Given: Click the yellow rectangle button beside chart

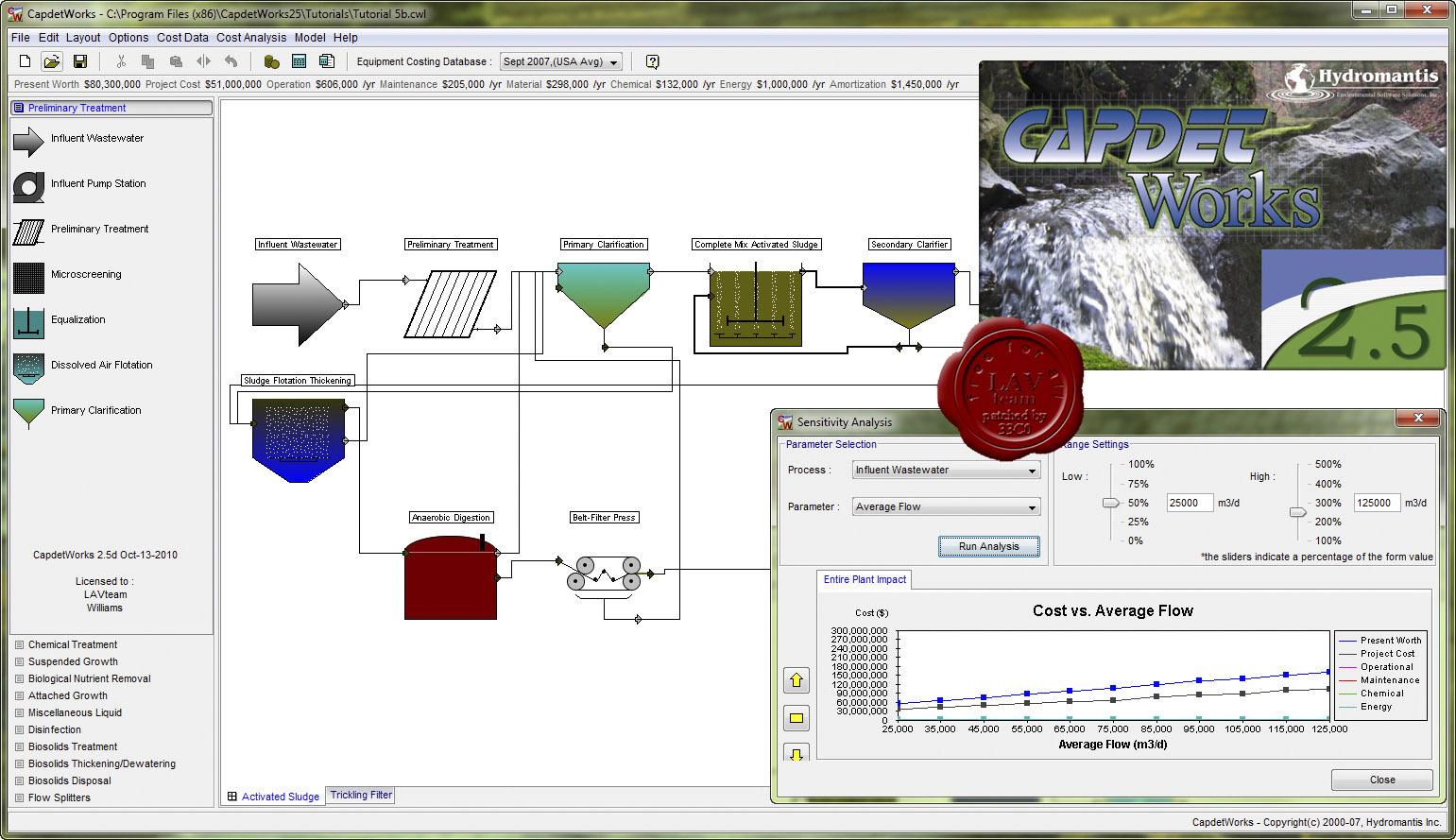Looking at the screenshot, I should coord(797,718).
